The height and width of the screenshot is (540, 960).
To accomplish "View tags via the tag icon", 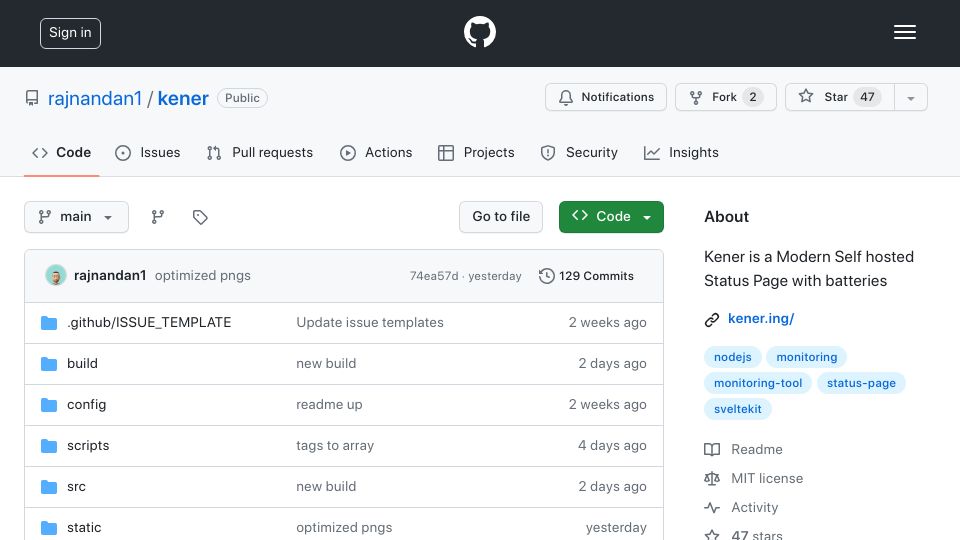I will (x=200, y=217).
